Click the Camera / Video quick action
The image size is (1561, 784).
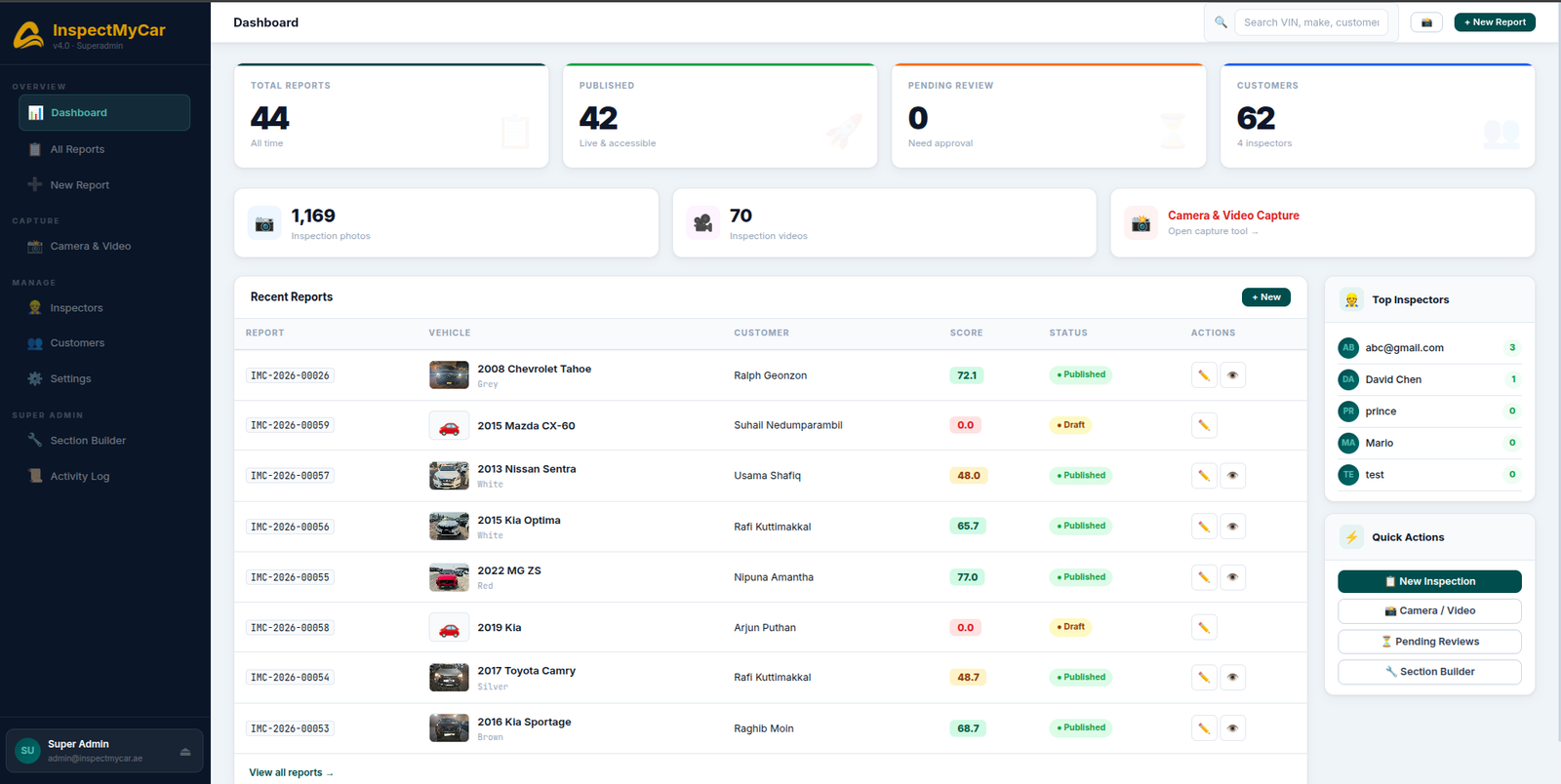point(1429,611)
